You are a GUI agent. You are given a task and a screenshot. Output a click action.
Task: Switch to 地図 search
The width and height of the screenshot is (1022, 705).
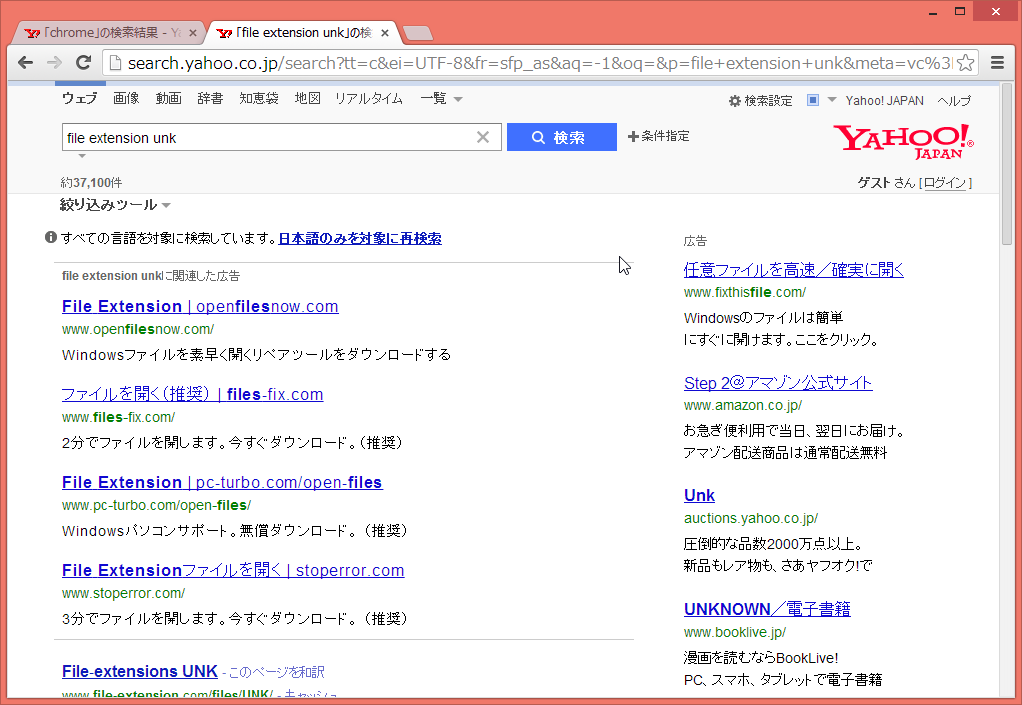(x=308, y=98)
